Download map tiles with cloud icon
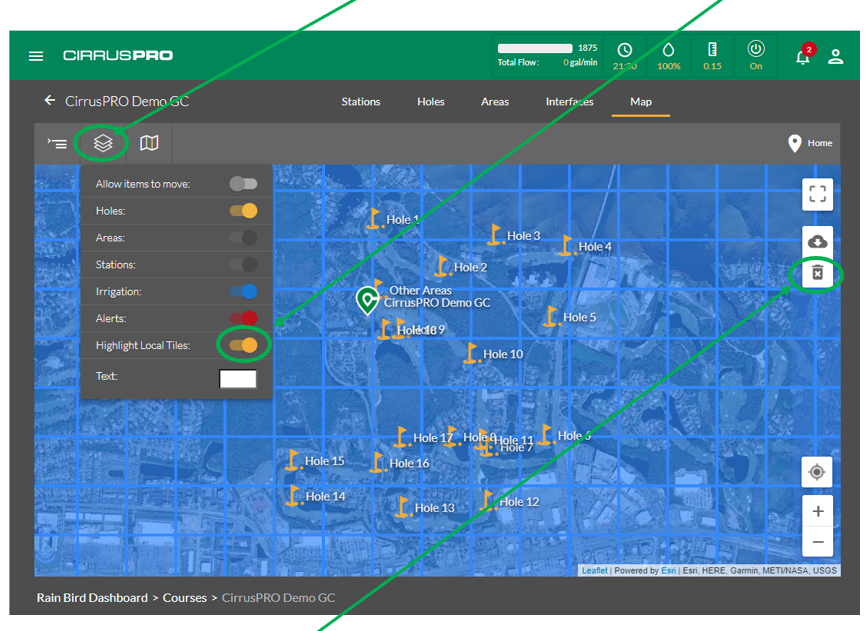867x631 pixels. pyautogui.click(x=817, y=242)
